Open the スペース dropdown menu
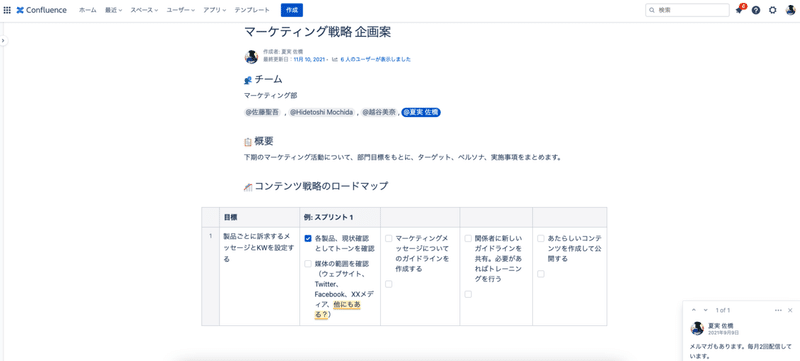The width and height of the screenshot is (800, 361). 144,10
